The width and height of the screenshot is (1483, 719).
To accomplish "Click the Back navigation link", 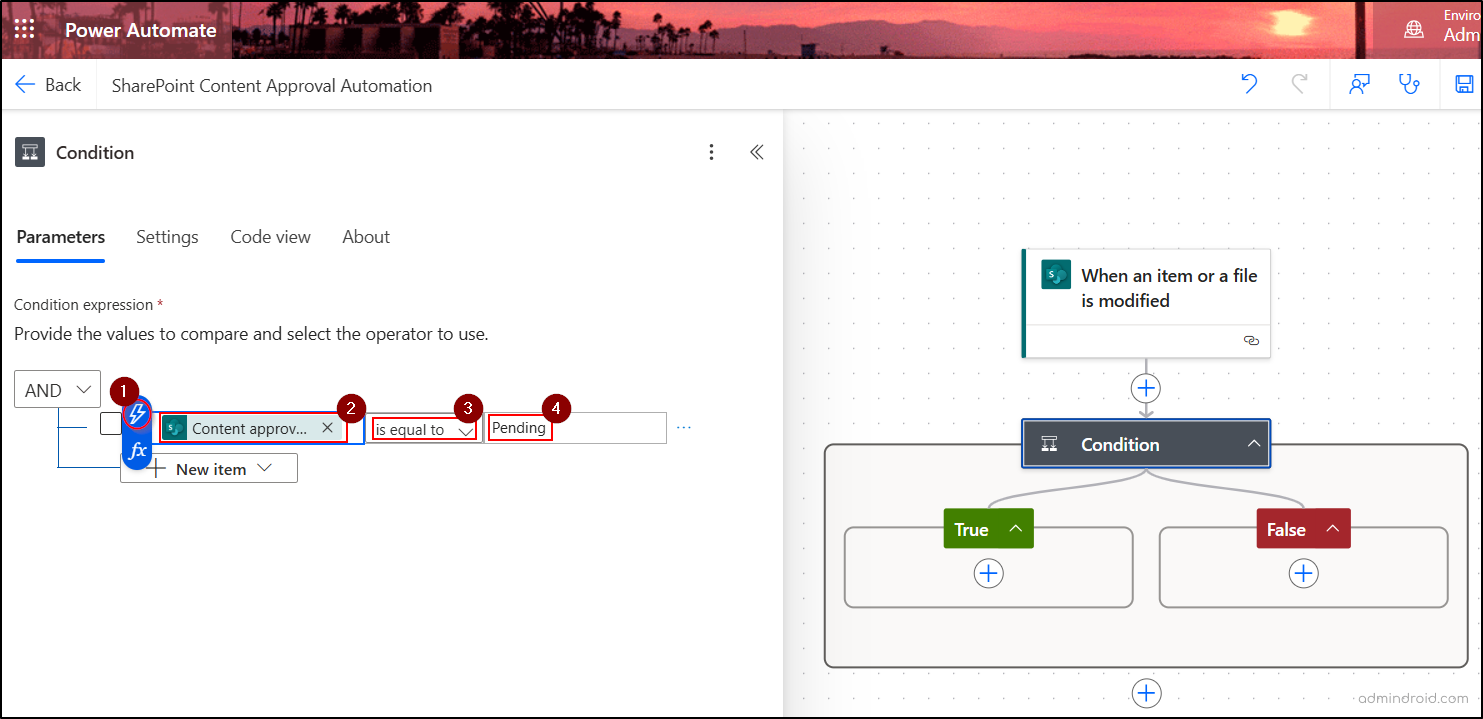I will 48,84.
